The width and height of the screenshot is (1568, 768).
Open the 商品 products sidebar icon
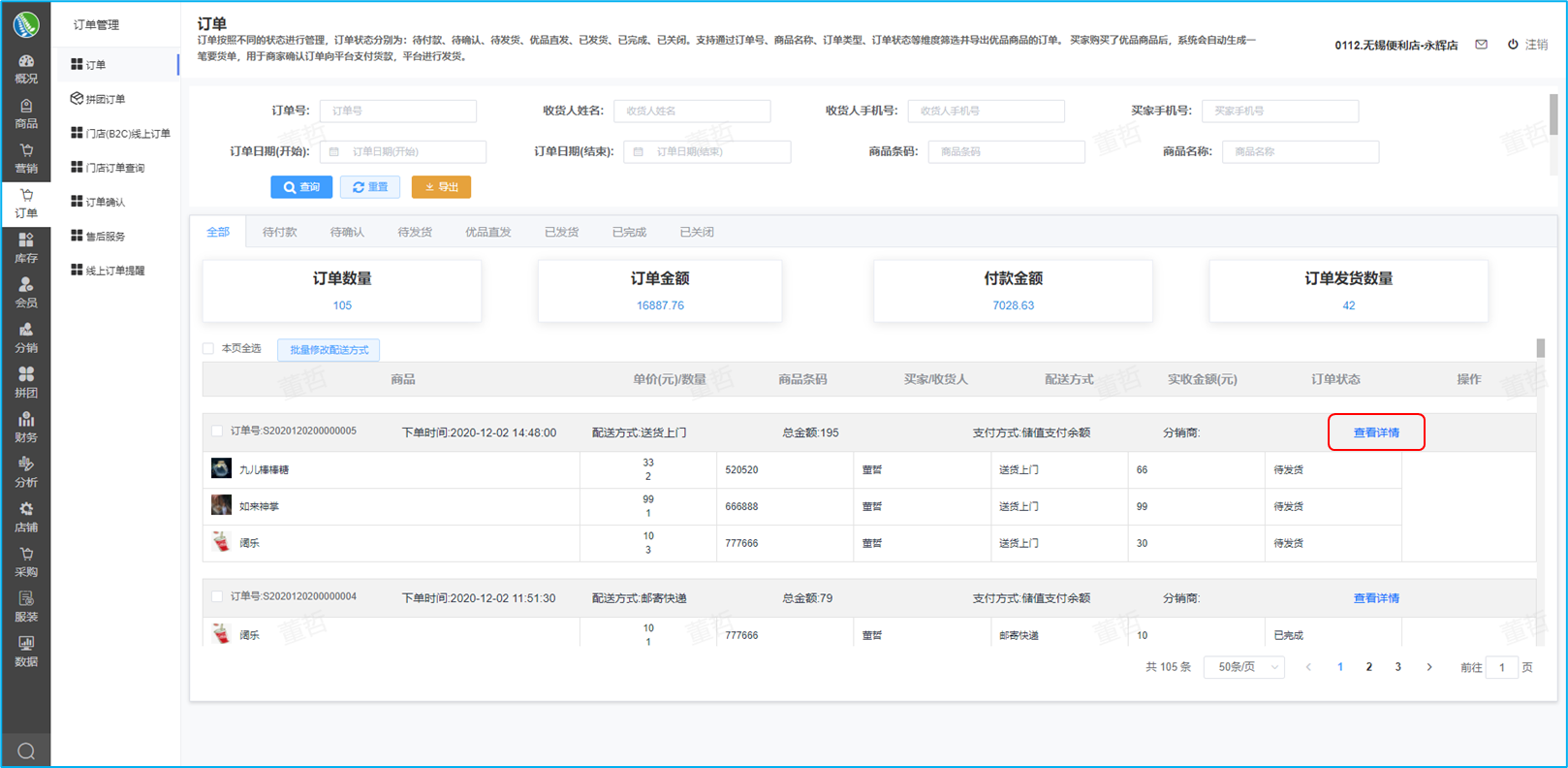click(x=26, y=113)
